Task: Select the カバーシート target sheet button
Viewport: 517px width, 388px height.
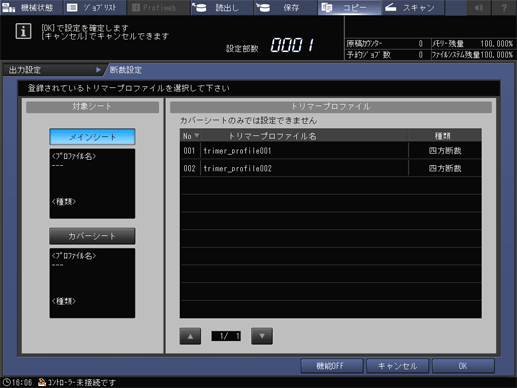Action: tap(92, 236)
